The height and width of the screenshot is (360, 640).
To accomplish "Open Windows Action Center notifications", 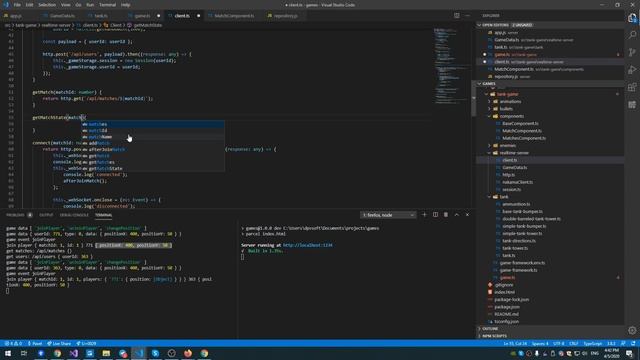I will [x=629, y=353].
